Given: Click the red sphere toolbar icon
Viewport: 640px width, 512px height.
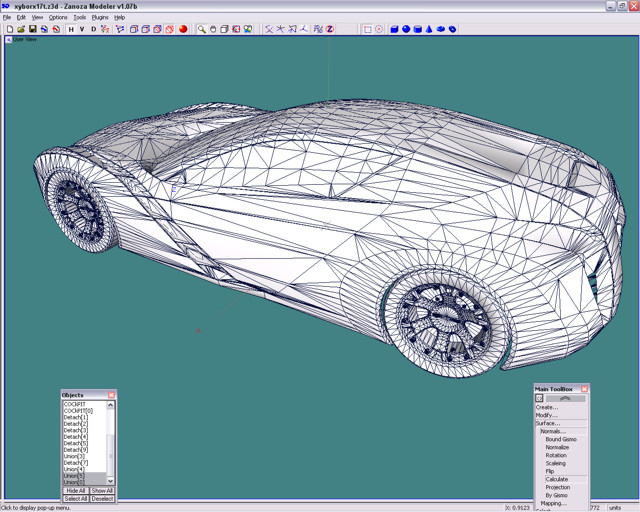Looking at the screenshot, I should [183, 29].
